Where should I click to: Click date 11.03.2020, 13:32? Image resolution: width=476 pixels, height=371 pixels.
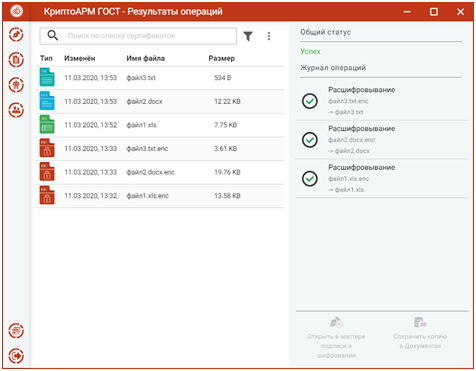(91, 196)
